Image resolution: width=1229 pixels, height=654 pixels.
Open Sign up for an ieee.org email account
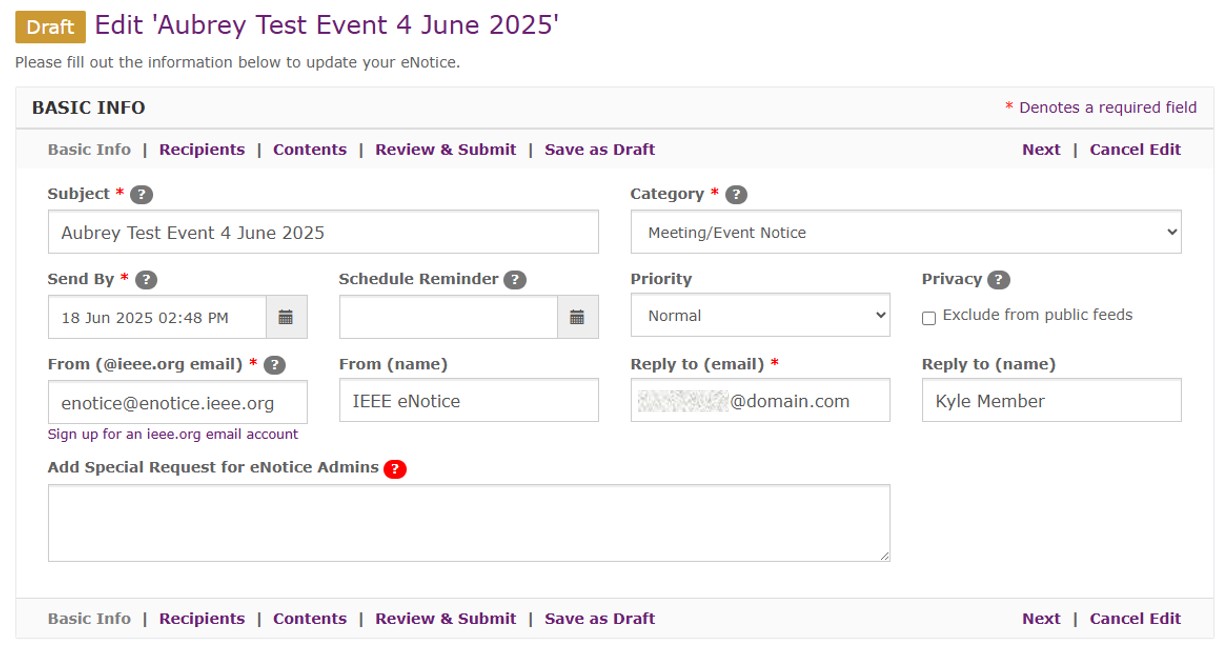click(173, 434)
